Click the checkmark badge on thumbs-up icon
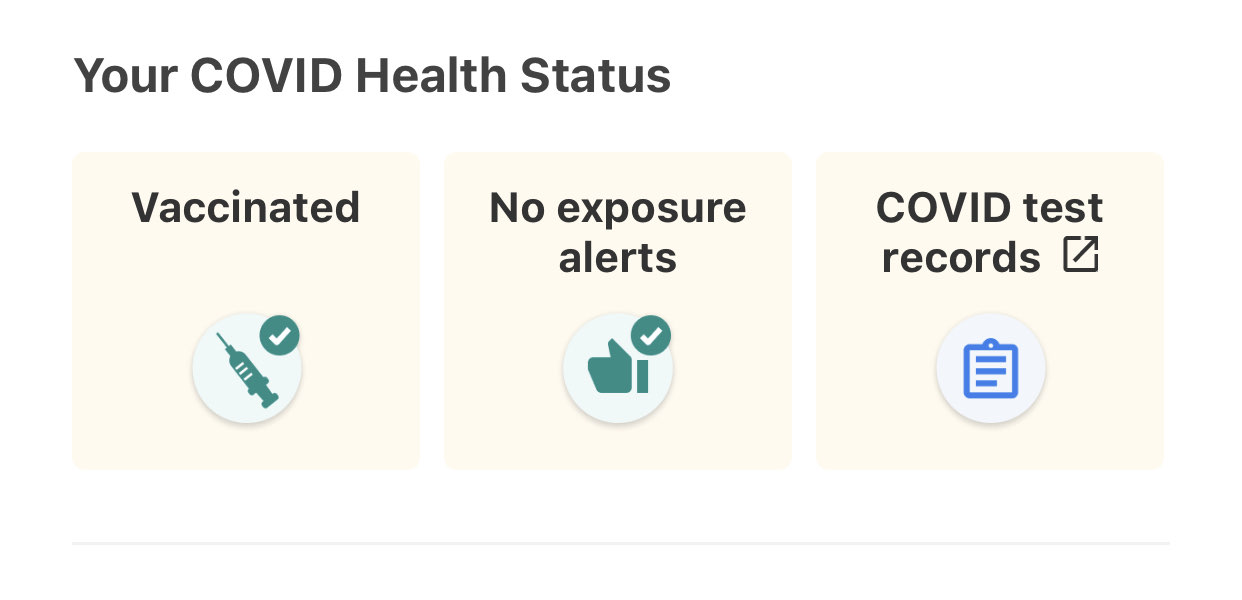The image size is (1242, 600). coord(651,336)
